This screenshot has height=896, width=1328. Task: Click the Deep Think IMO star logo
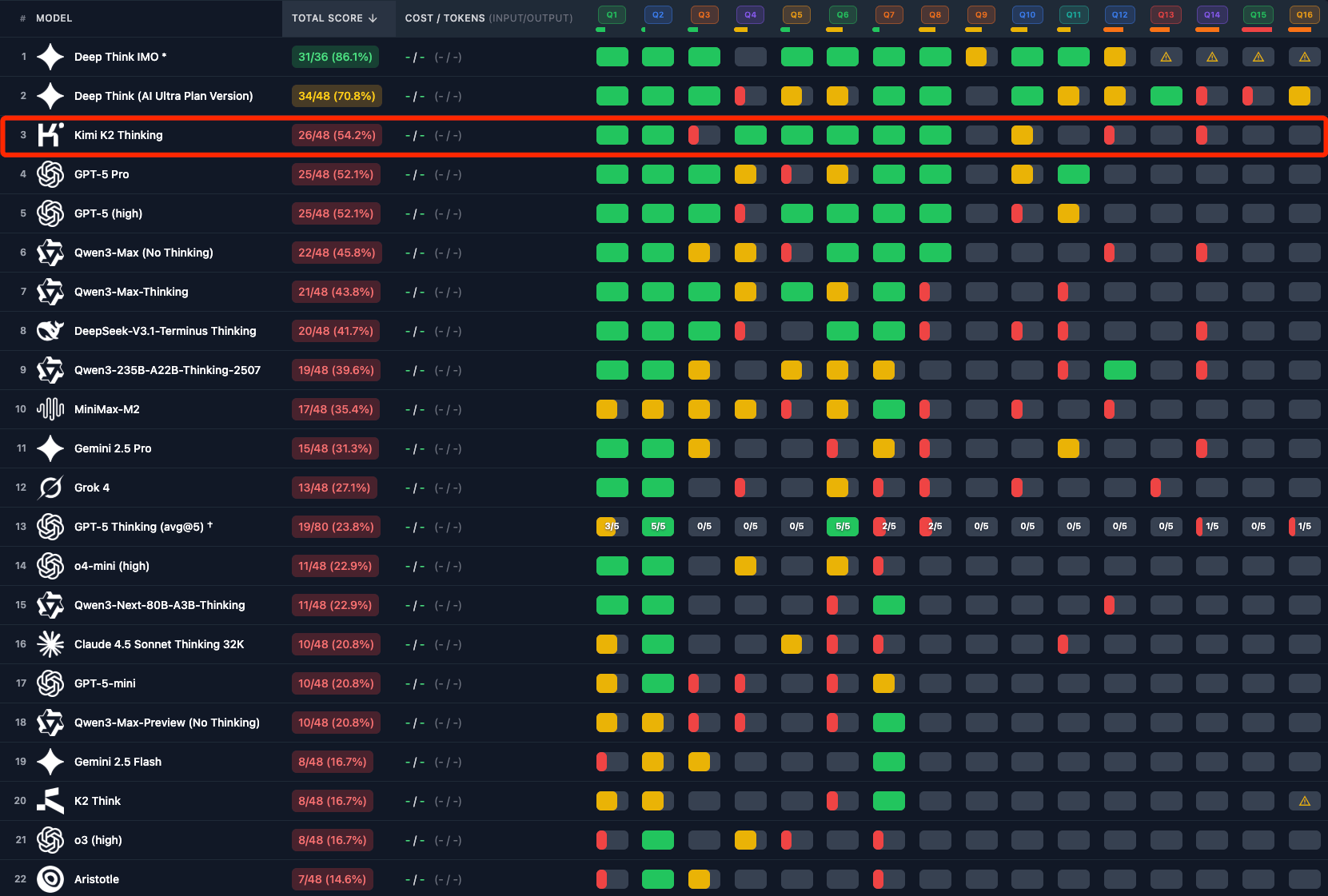(50, 57)
